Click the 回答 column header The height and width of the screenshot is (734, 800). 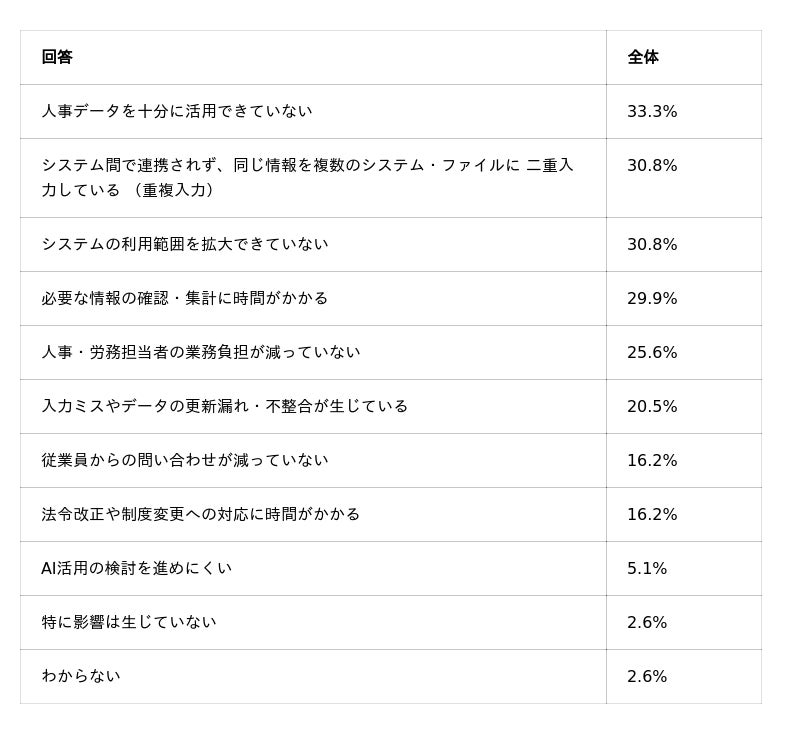point(57,57)
